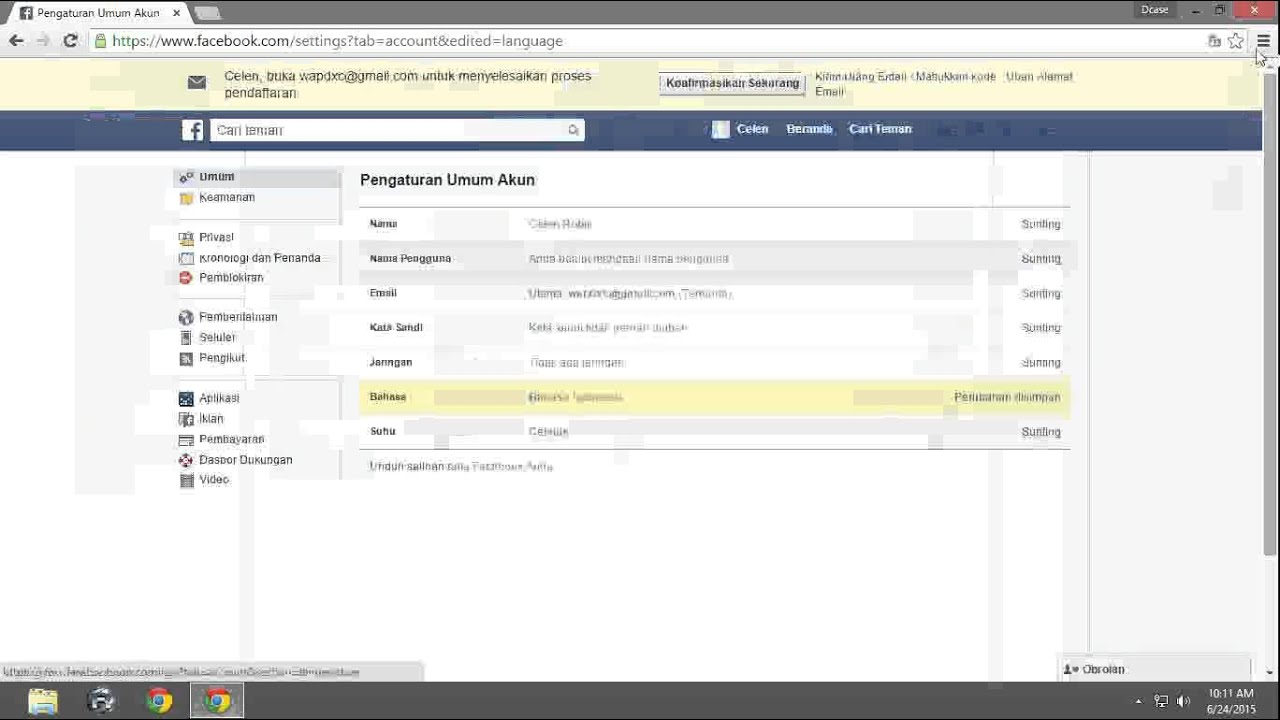Image resolution: width=1280 pixels, height=720 pixels.
Task: Click Konfirmasikan Sekarang button
Action: click(x=732, y=83)
